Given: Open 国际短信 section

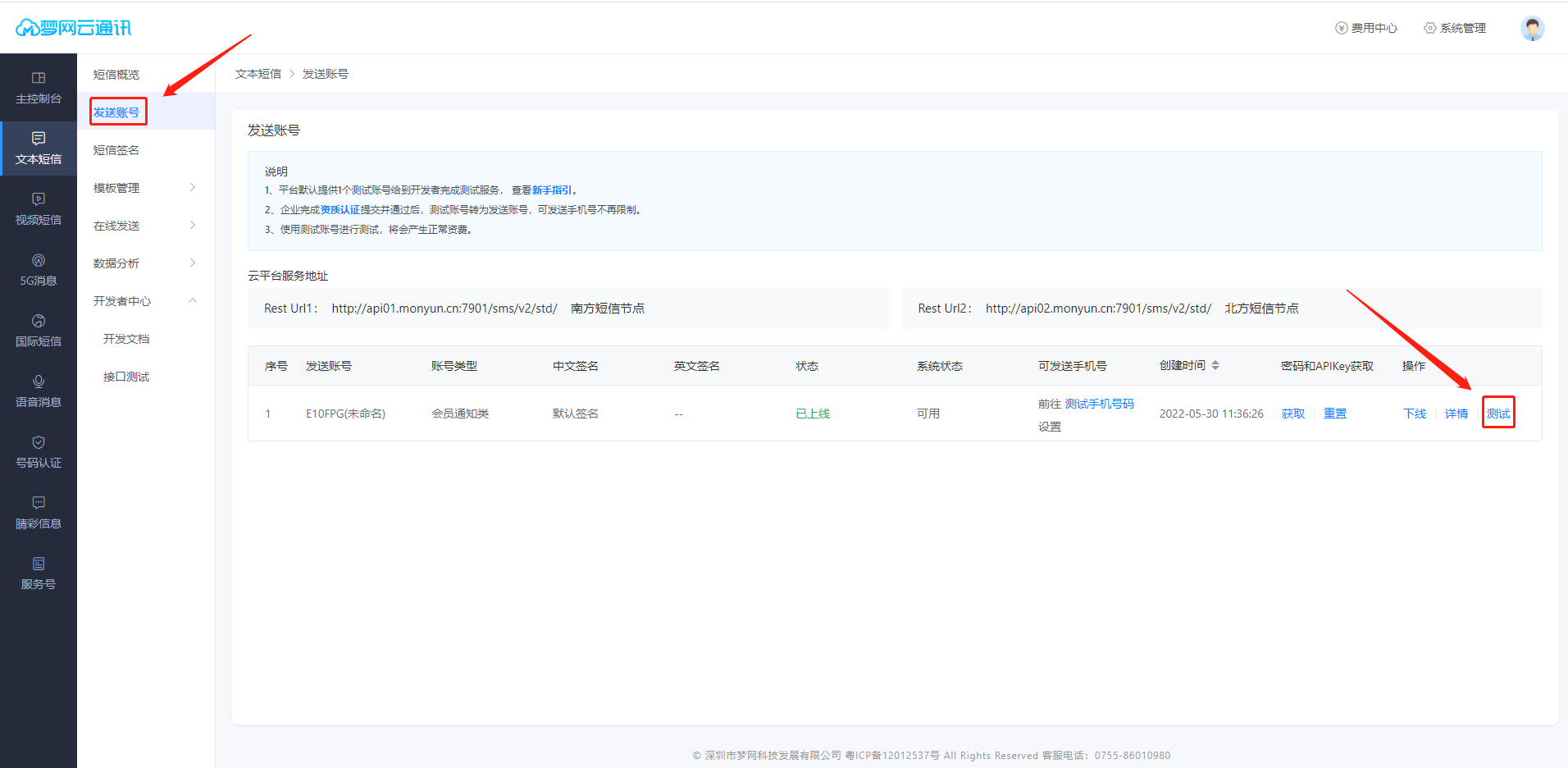Looking at the screenshot, I should coord(39,331).
